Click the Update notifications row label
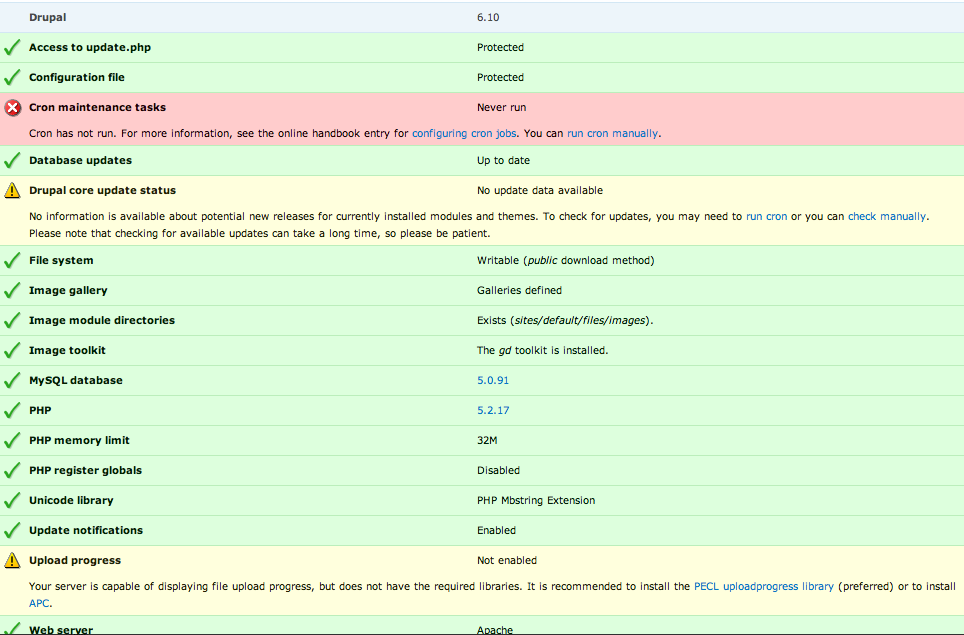The width and height of the screenshot is (964, 635). coord(86,530)
